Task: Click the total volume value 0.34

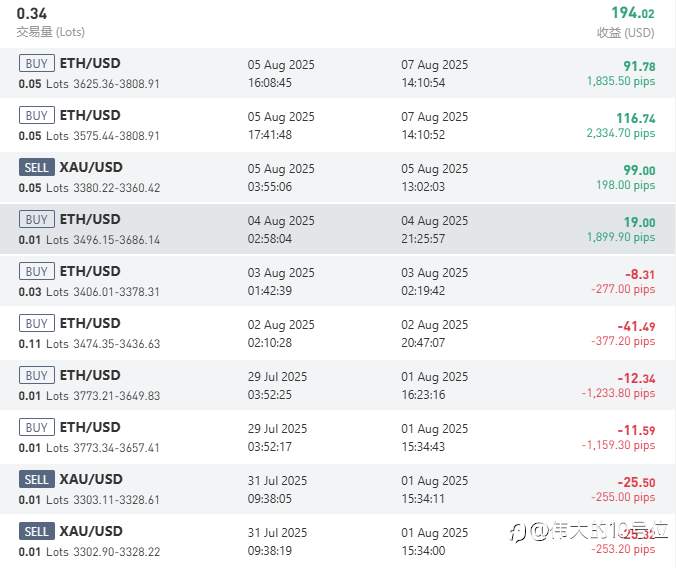Action: (x=31, y=13)
